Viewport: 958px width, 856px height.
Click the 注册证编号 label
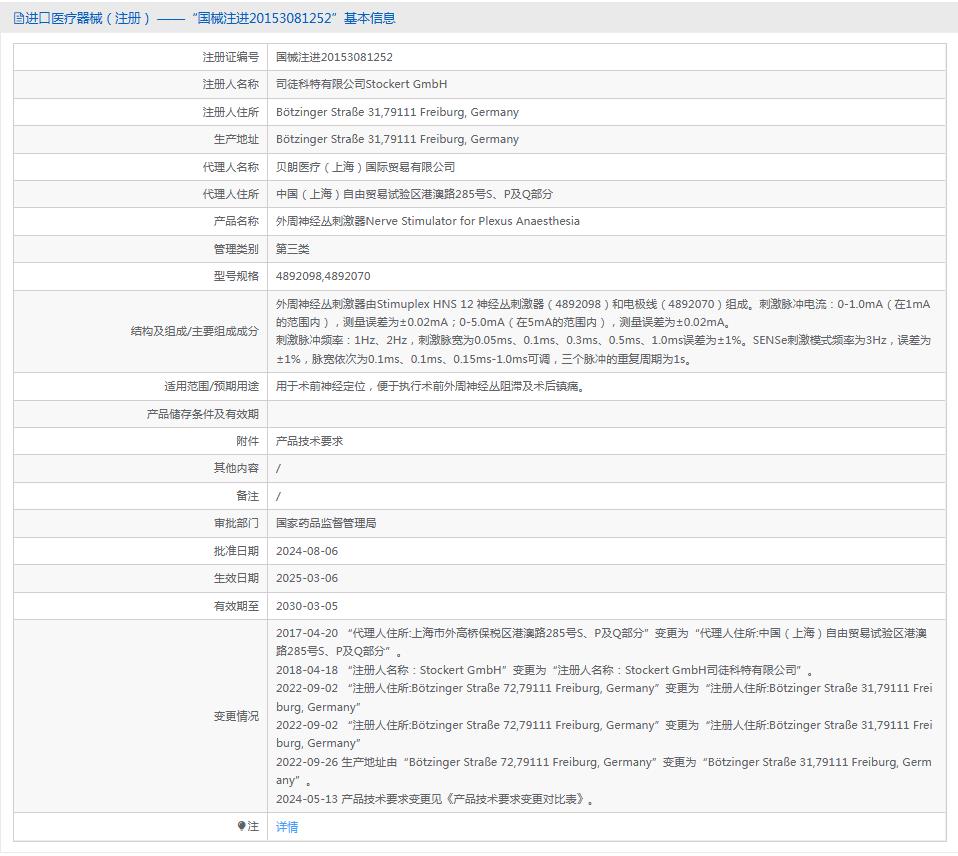[230, 57]
